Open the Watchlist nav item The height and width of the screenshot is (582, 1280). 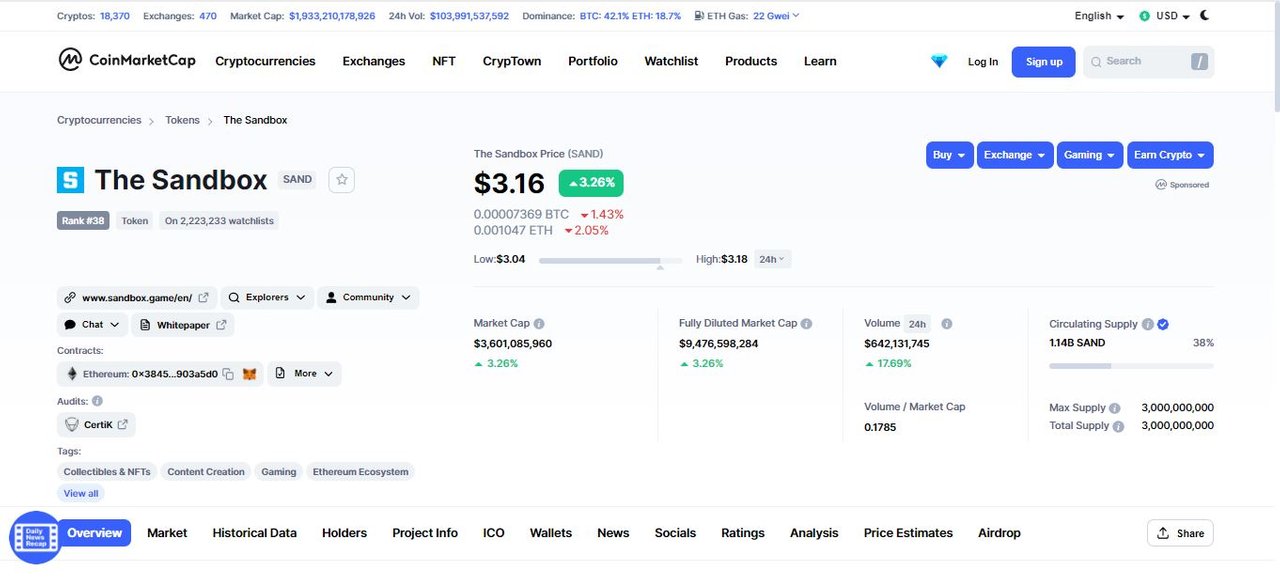pos(671,61)
